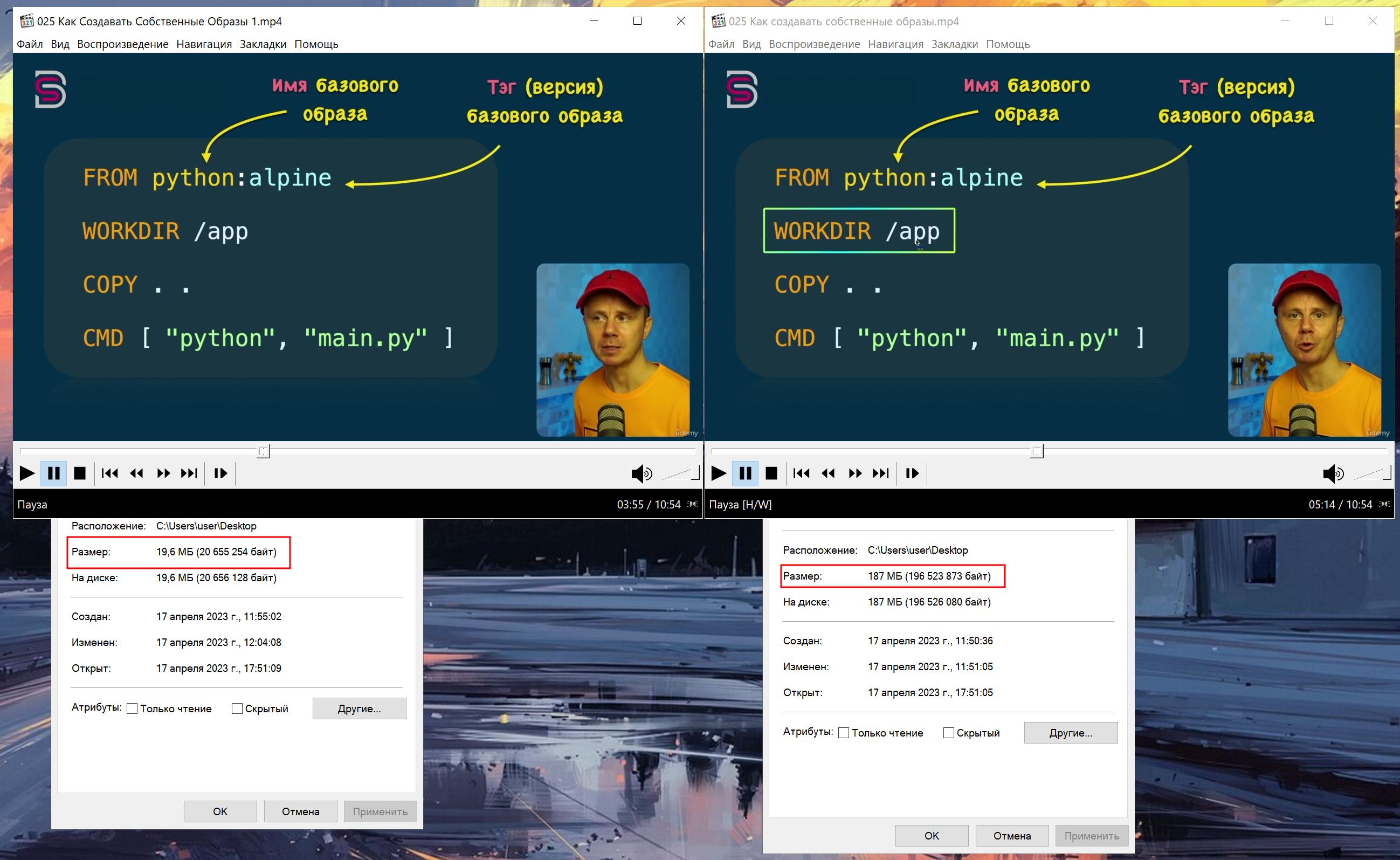Click fast forward in the right player
1400x860 pixels.
click(x=854, y=473)
